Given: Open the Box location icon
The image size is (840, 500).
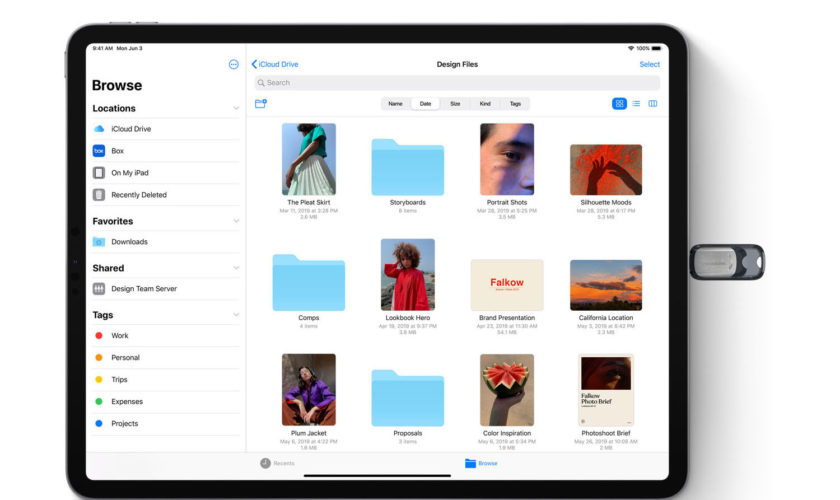Looking at the screenshot, I should (x=99, y=151).
